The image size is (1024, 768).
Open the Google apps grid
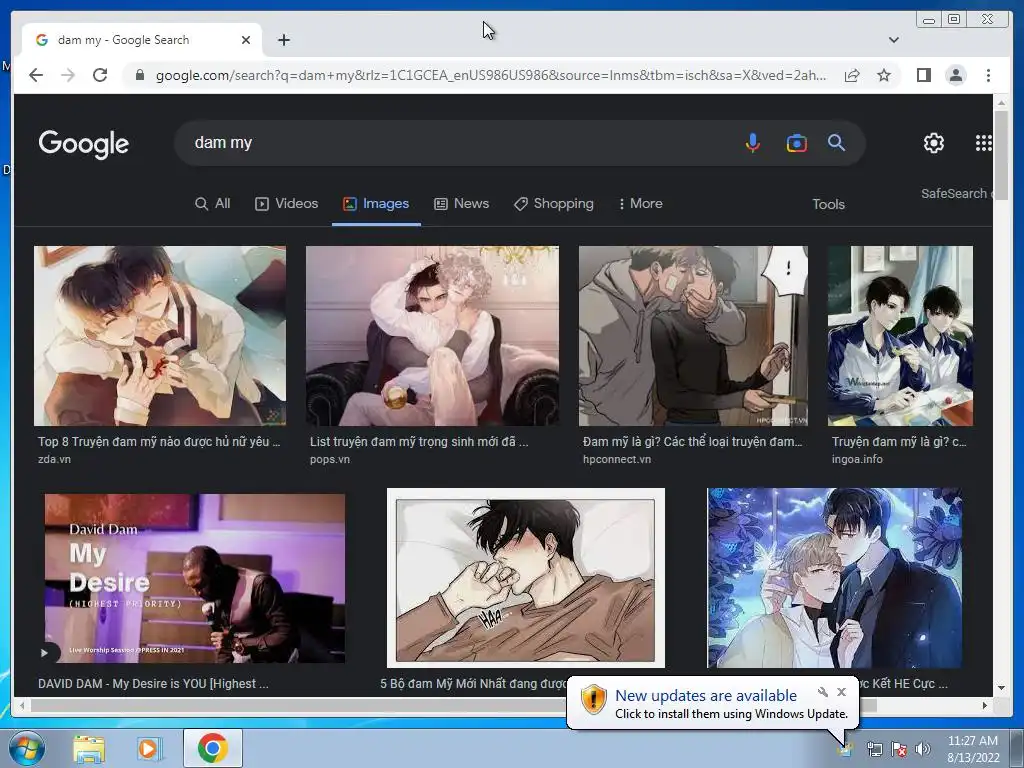coord(983,142)
